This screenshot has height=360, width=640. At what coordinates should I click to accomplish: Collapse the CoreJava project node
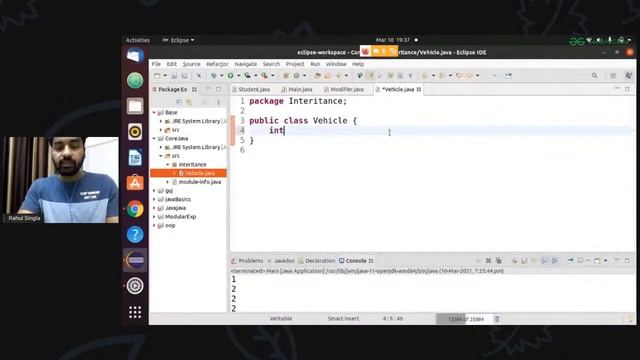[154, 138]
